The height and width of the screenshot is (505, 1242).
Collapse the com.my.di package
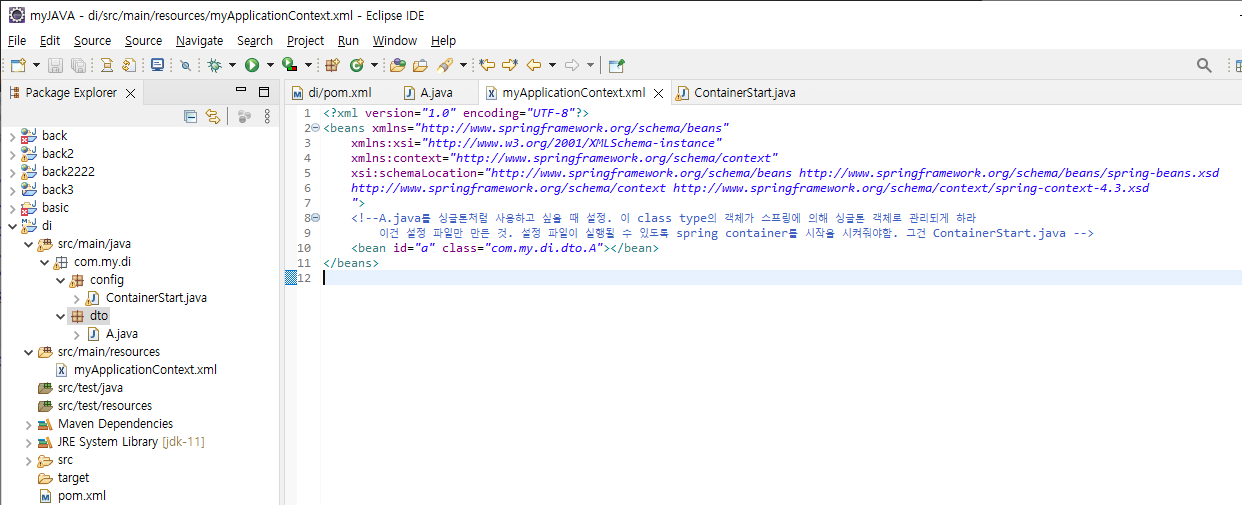click(44, 262)
